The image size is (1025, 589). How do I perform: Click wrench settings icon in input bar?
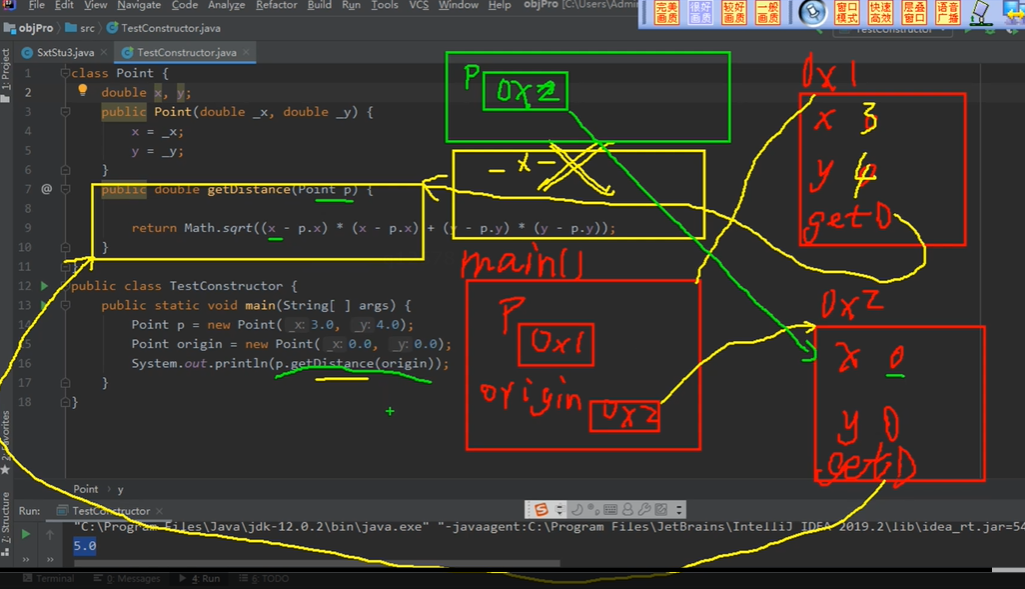645,509
